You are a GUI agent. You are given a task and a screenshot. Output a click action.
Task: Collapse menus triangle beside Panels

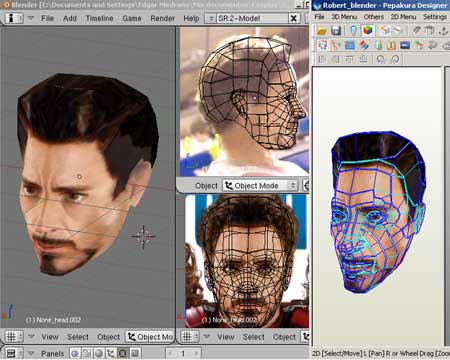31,353
